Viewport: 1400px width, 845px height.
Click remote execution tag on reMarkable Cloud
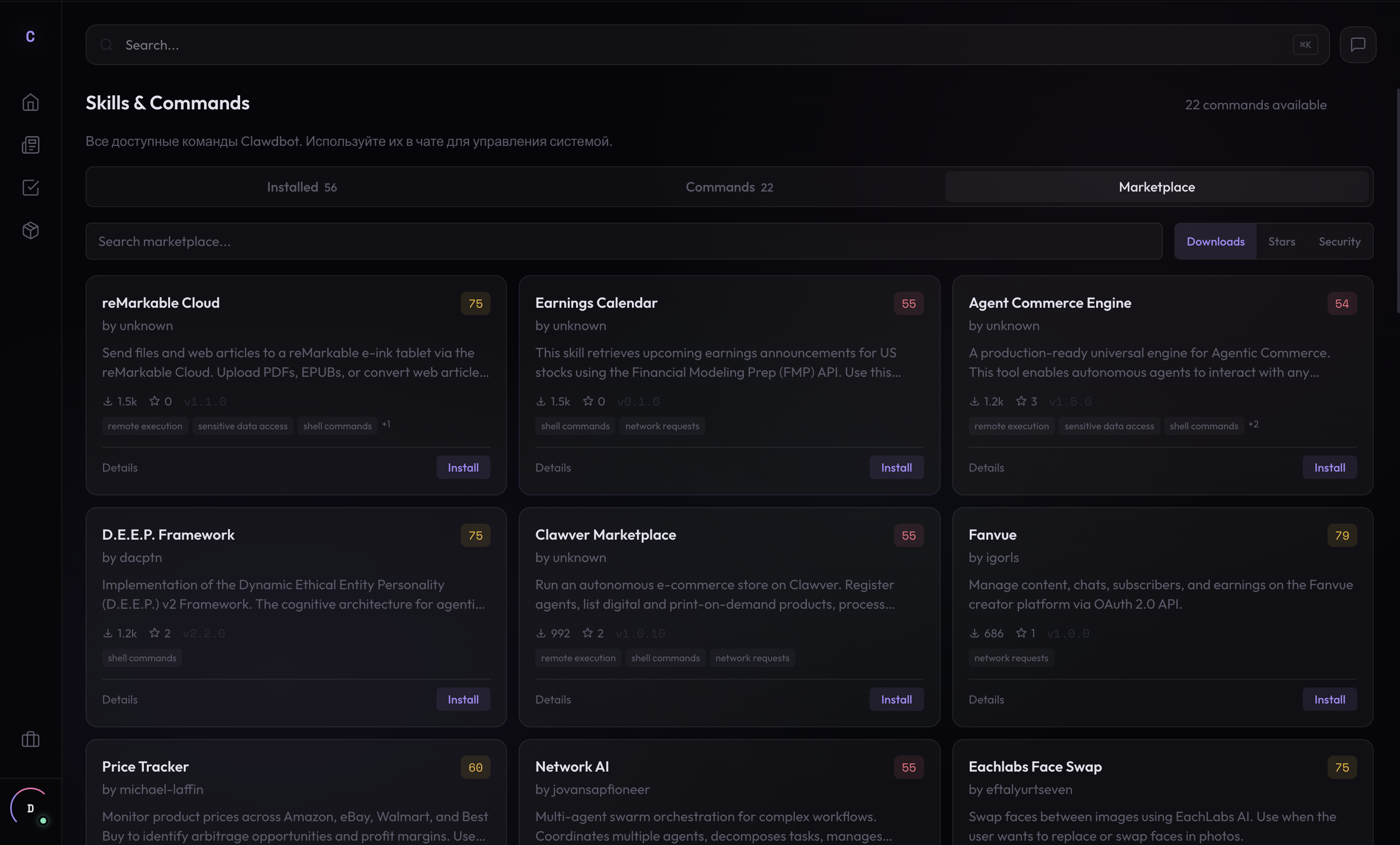145,426
